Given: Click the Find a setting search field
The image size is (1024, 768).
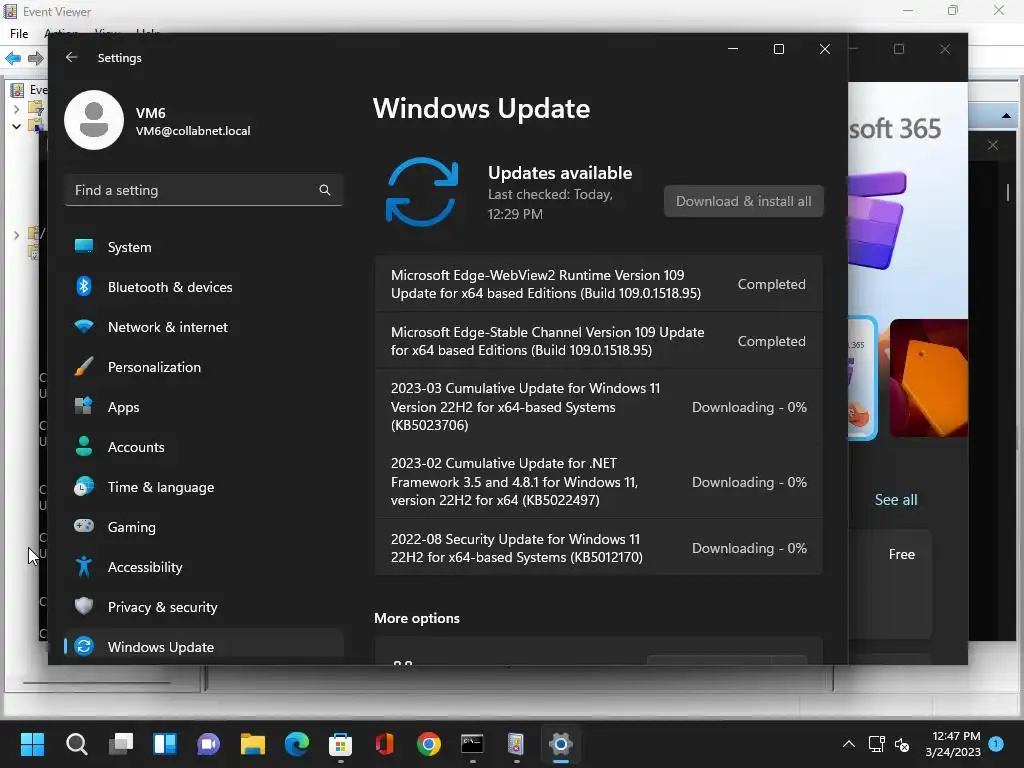Looking at the screenshot, I should 204,190.
